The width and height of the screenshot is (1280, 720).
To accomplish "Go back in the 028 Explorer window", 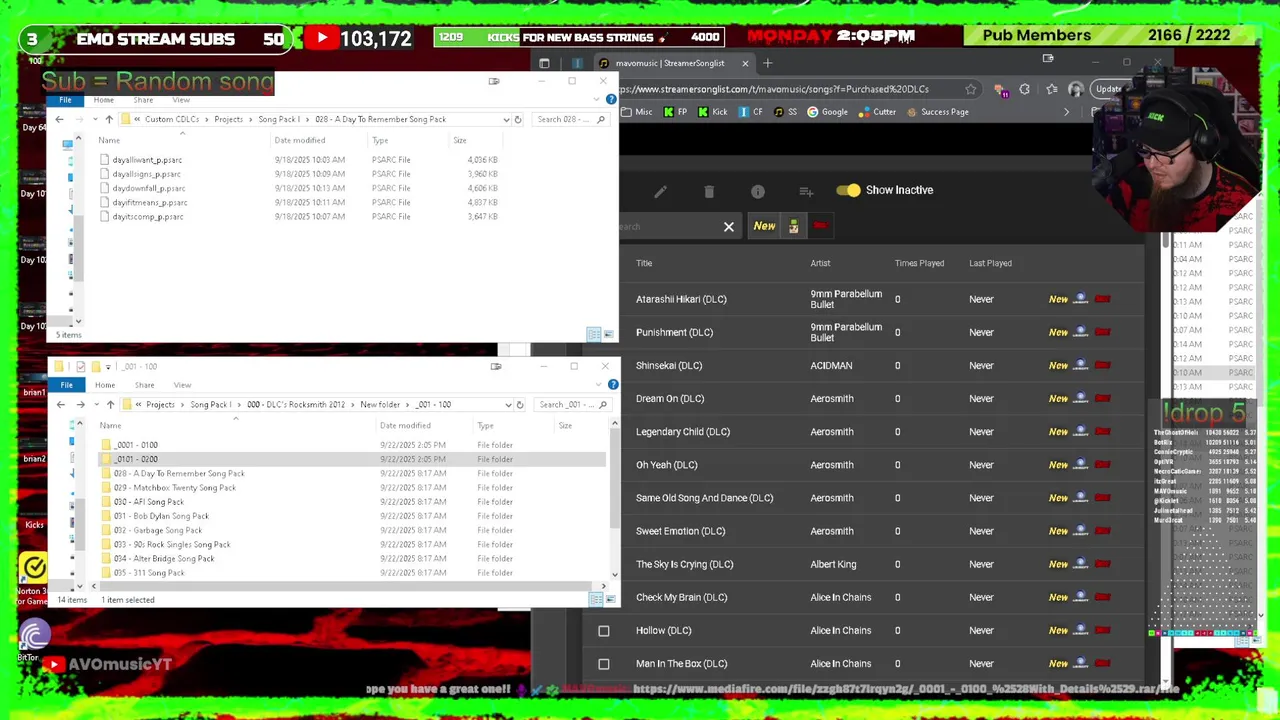I will [59, 119].
